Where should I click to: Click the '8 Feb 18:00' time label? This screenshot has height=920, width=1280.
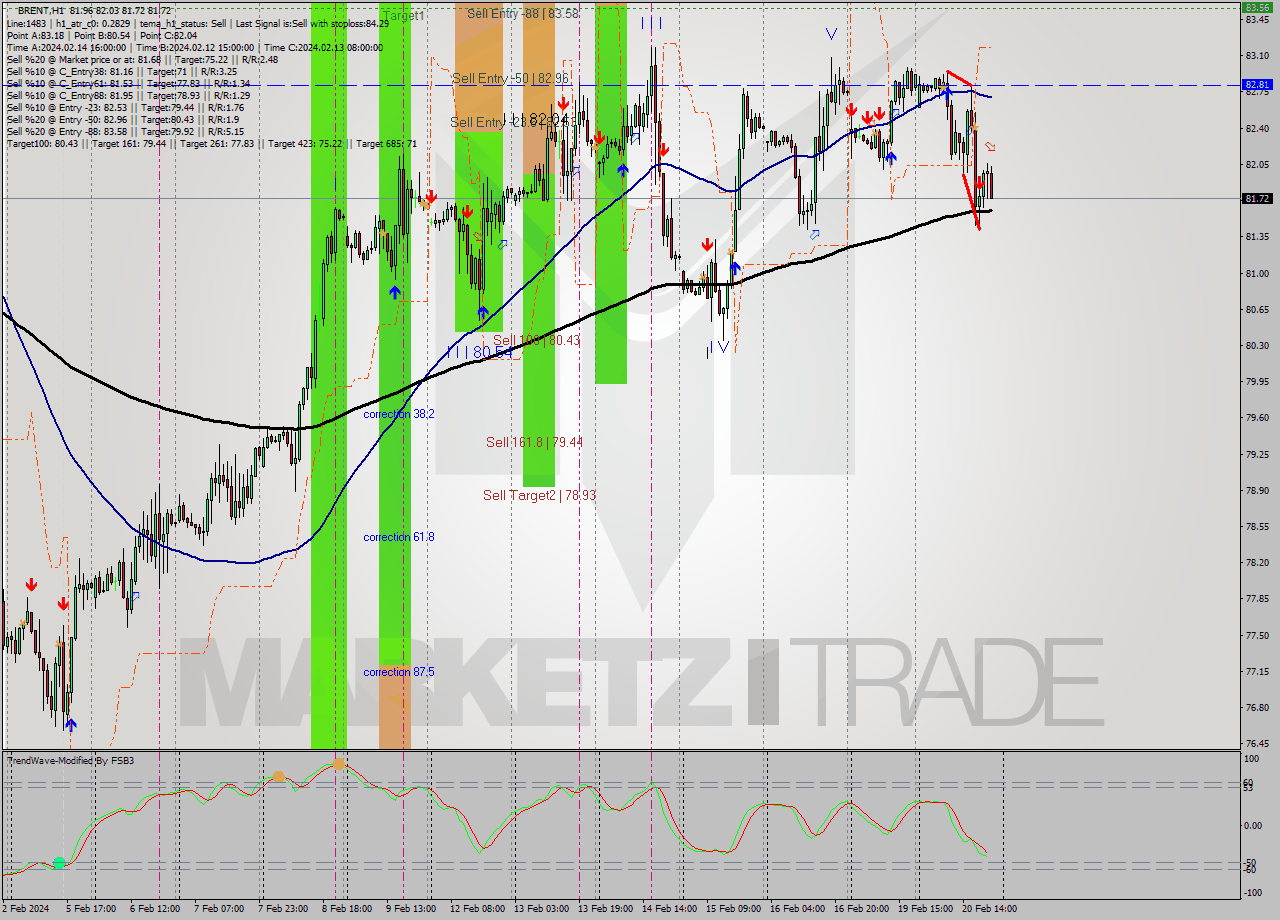[347, 909]
